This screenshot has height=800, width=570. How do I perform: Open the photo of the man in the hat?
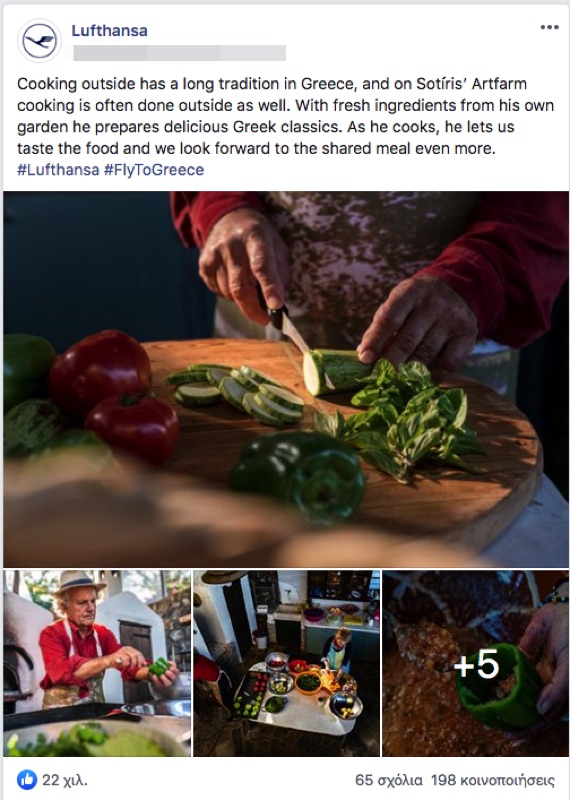[x=97, y=663]
